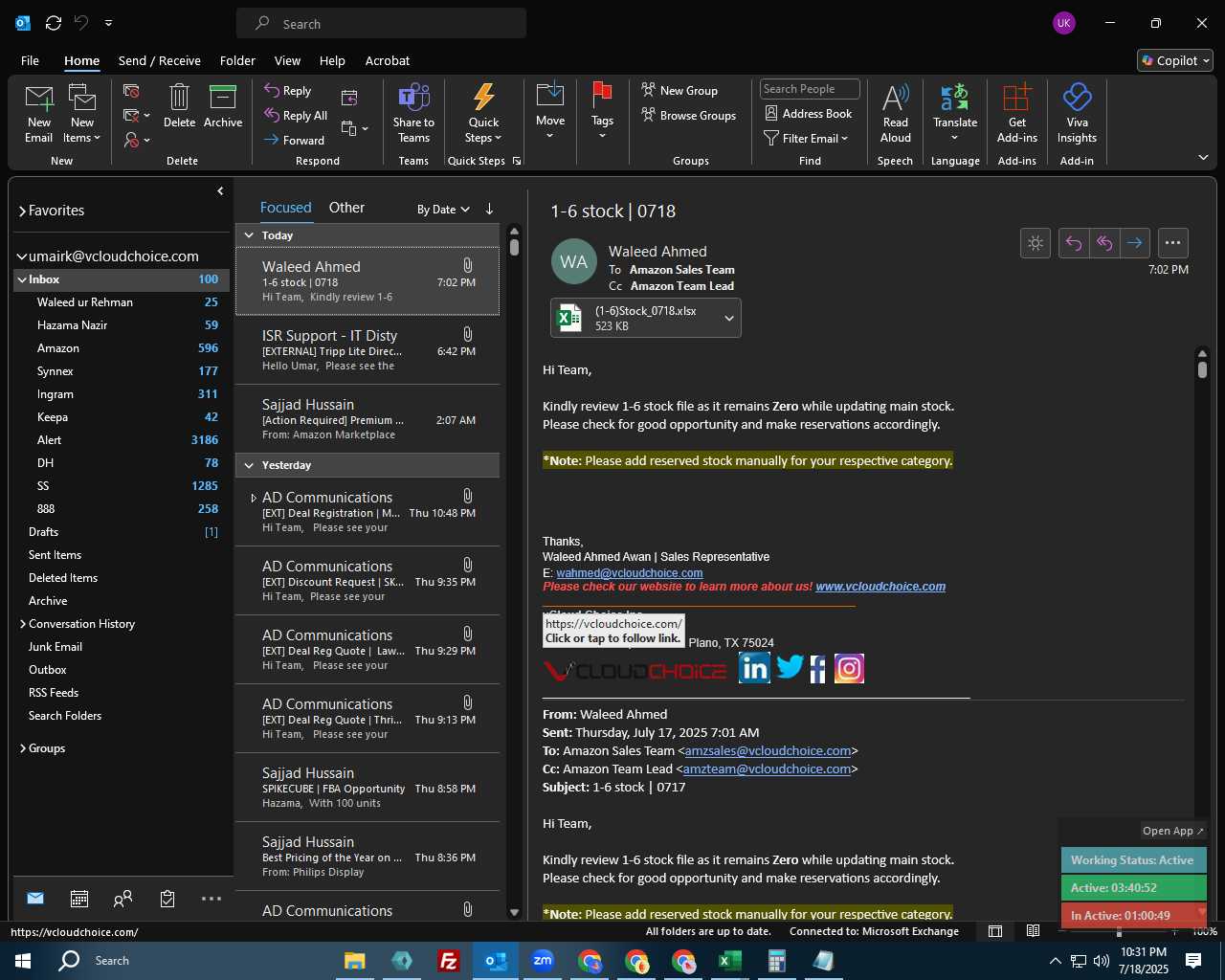Open By Date sort dropdown
Screen dimensions: 1225x980
pyautogui.click(x=443, y=210)
